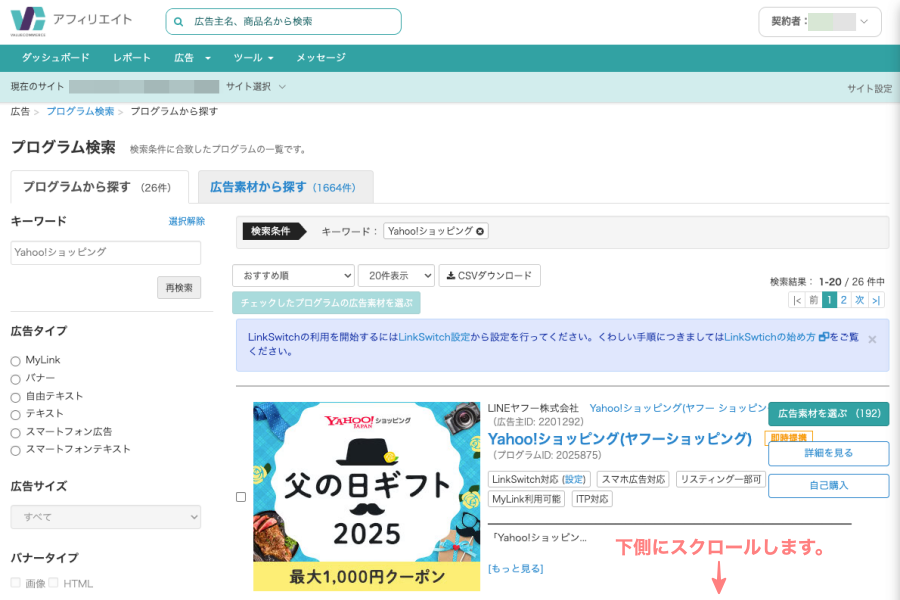This screenshot has width=900, height=600.
Task: Click MyLink利用可能 tag
Action: [526, 499]
